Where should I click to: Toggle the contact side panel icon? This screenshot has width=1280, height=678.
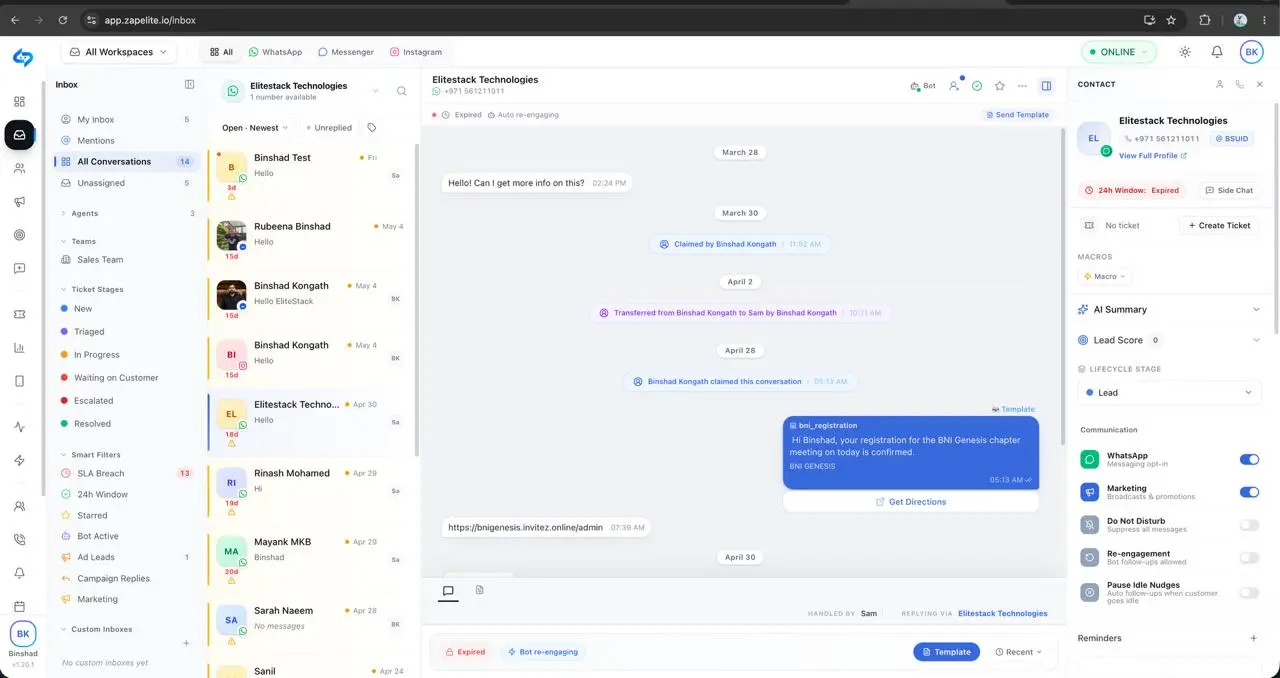tap(1046, 86)
